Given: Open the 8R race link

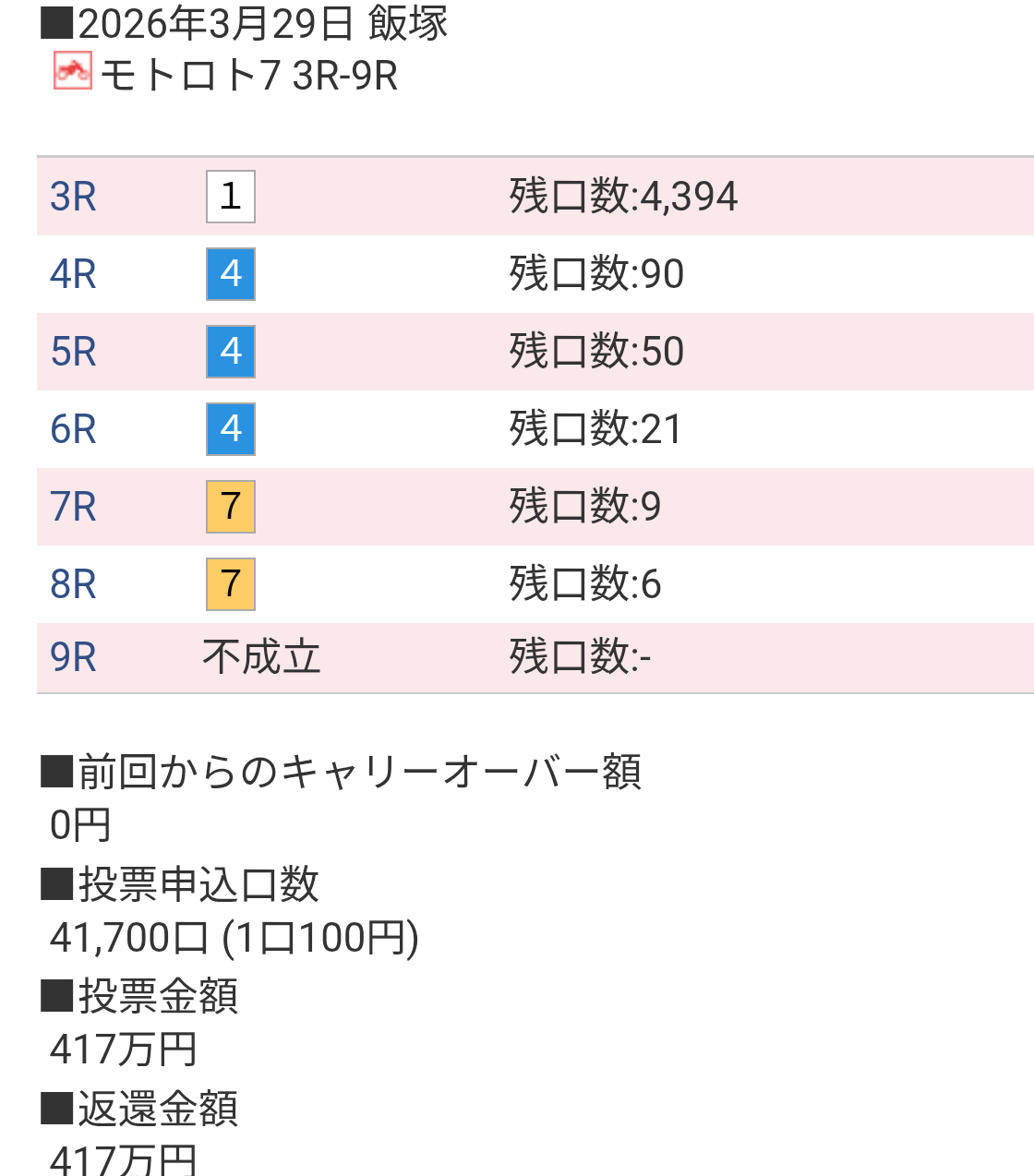Looking at the screenshot, I should [x=73, y=584].
